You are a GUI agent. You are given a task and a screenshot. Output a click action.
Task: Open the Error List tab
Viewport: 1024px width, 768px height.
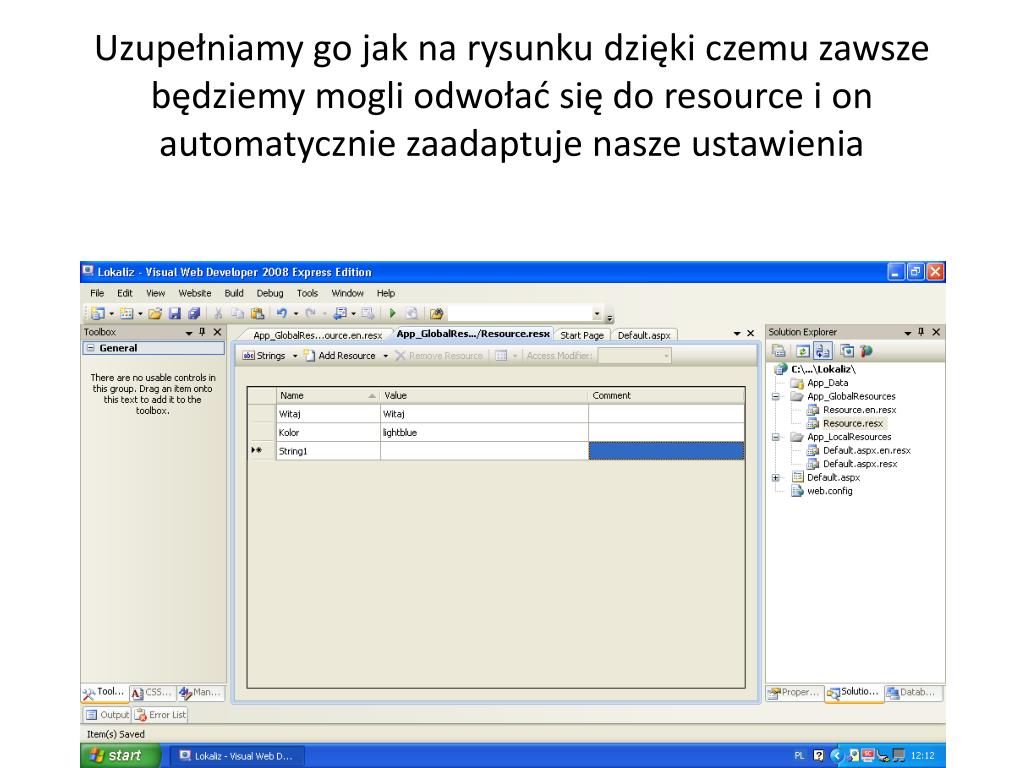coord(161,714)
